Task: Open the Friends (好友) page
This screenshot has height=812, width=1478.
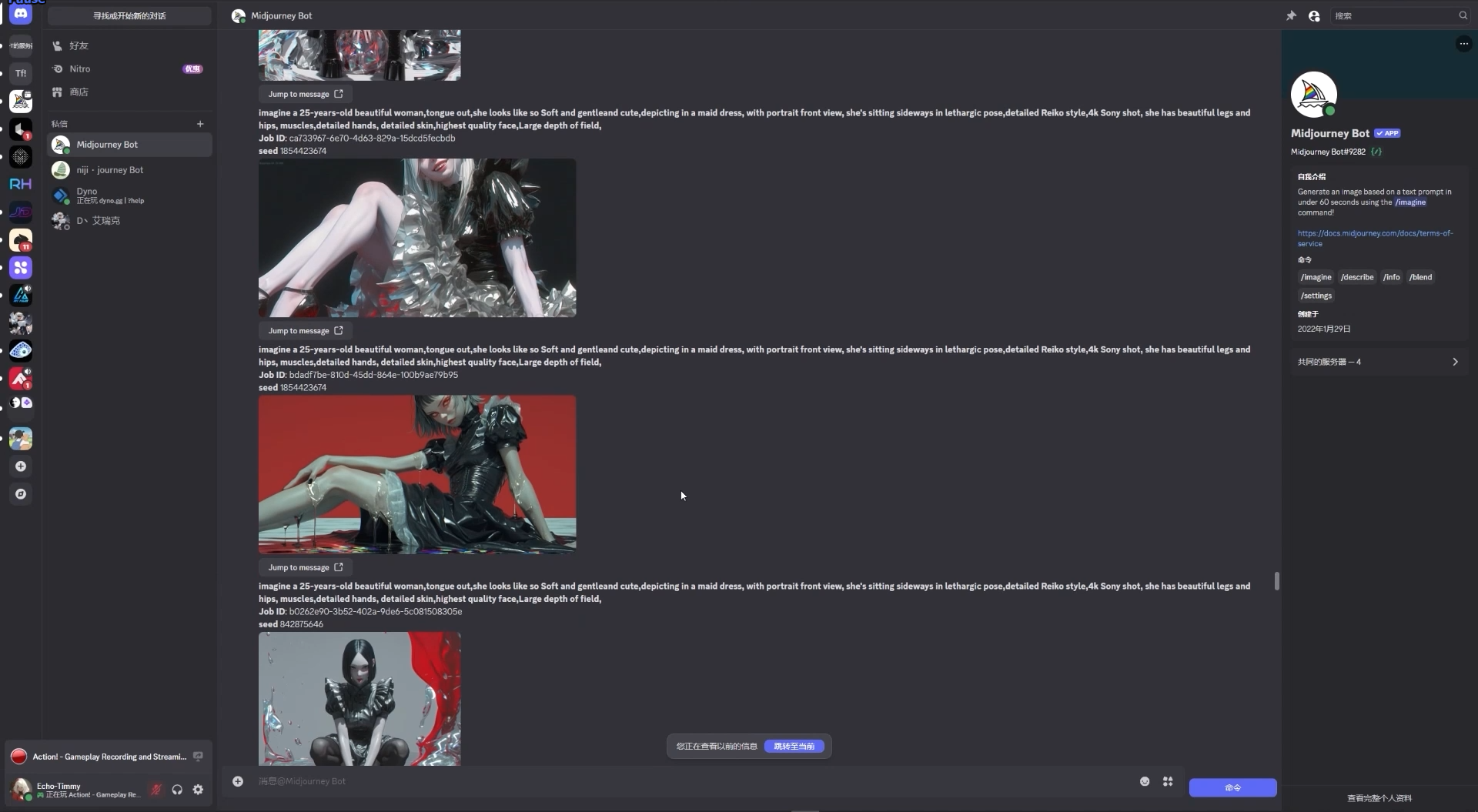Action: (129, 46)
